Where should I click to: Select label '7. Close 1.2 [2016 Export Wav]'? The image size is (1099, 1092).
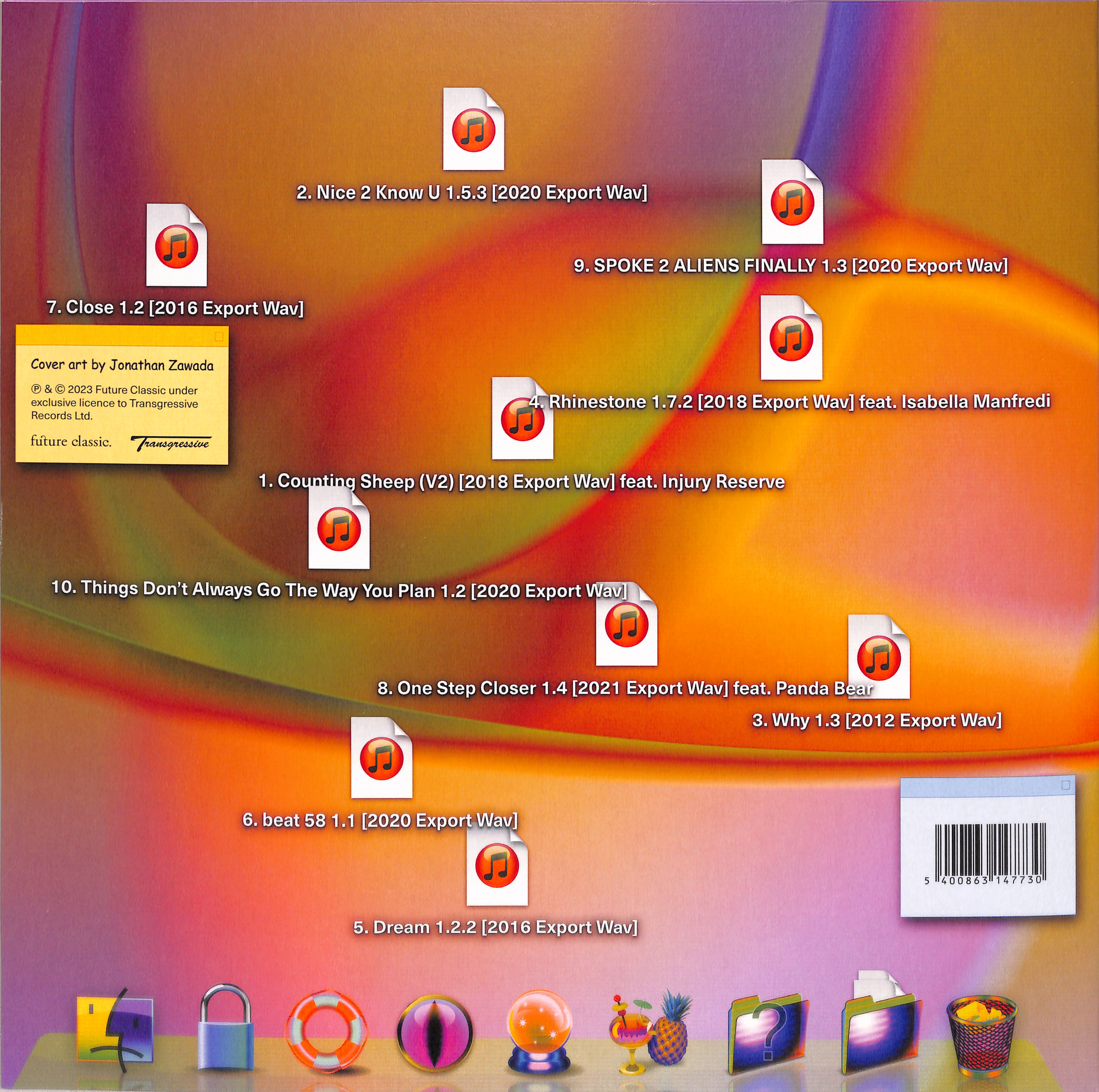point(175,308)
